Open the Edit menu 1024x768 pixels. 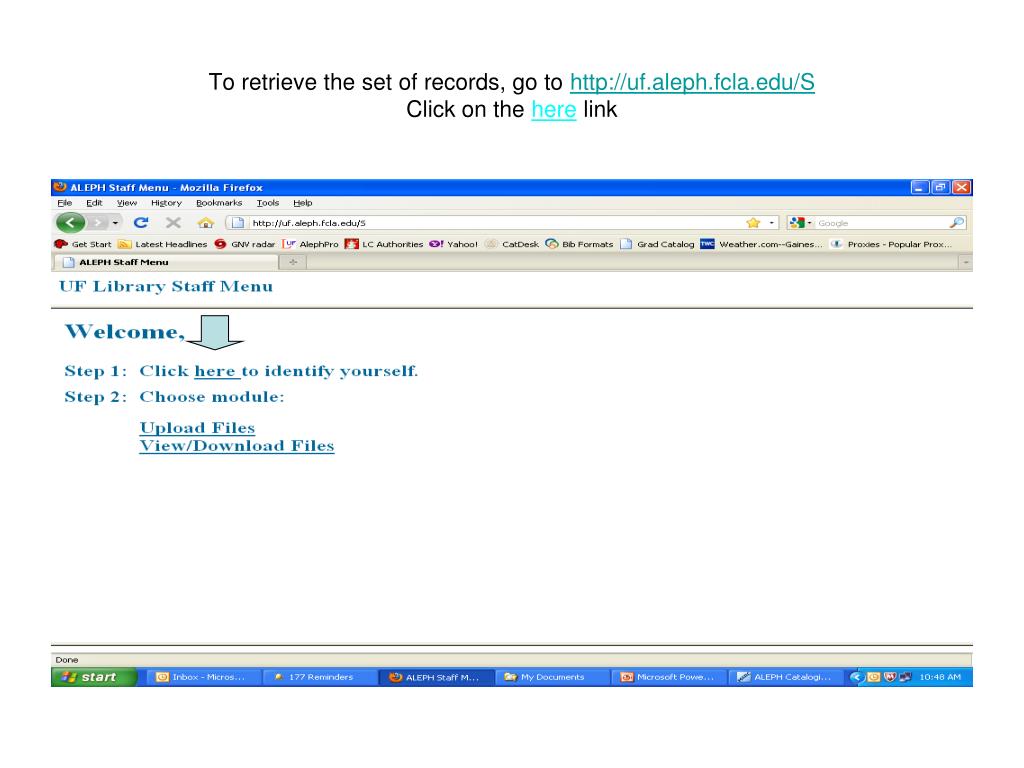click(x=94, y=203)
